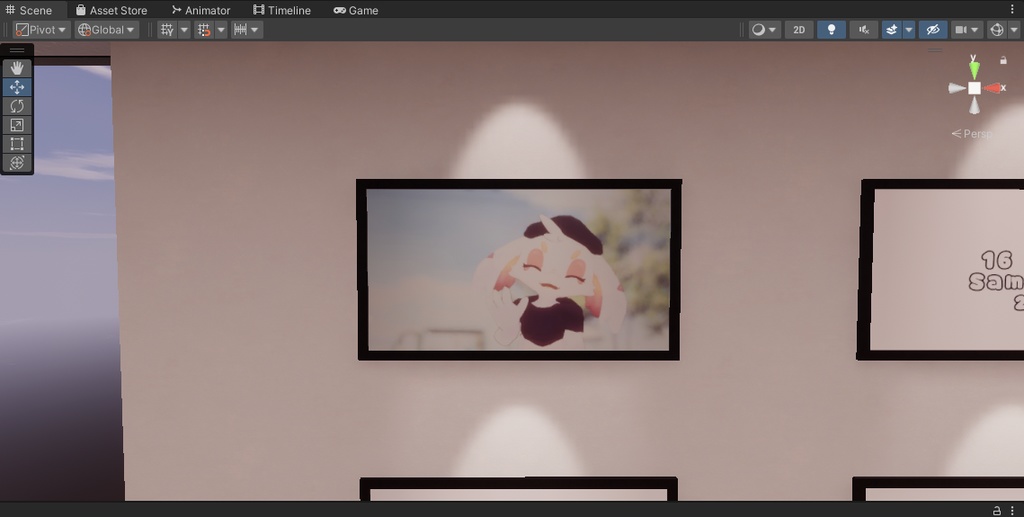Toggle scene effects icon

pyautogui.click(x=891, y=30)
